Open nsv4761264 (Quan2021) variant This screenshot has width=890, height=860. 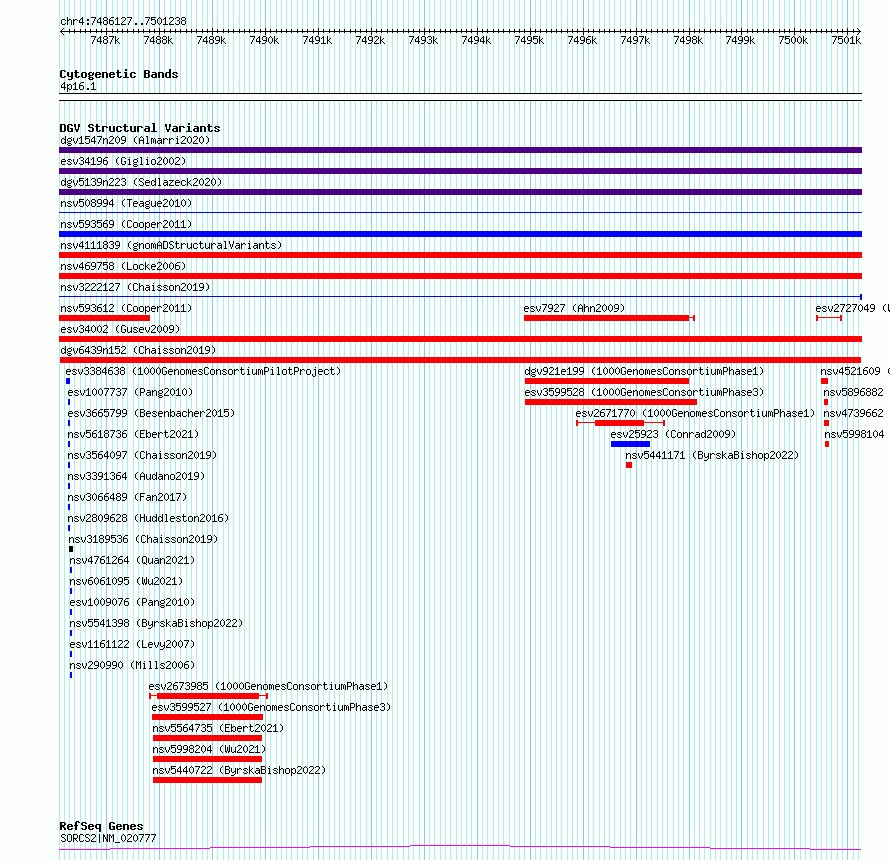coord(132,560)
